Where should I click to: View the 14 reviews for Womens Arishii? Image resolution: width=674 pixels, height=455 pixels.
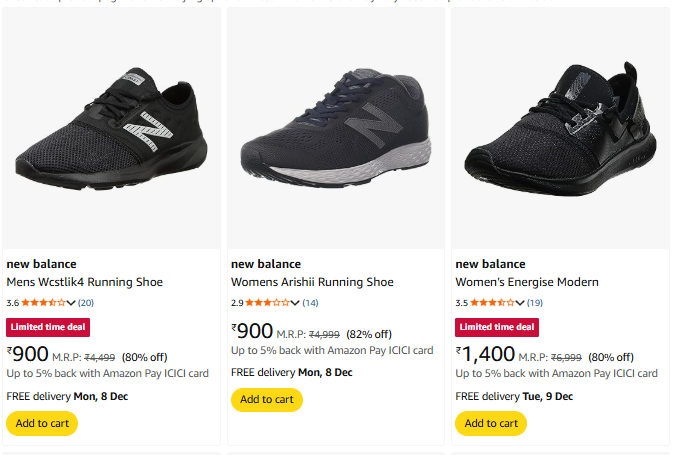click(310, 302)
